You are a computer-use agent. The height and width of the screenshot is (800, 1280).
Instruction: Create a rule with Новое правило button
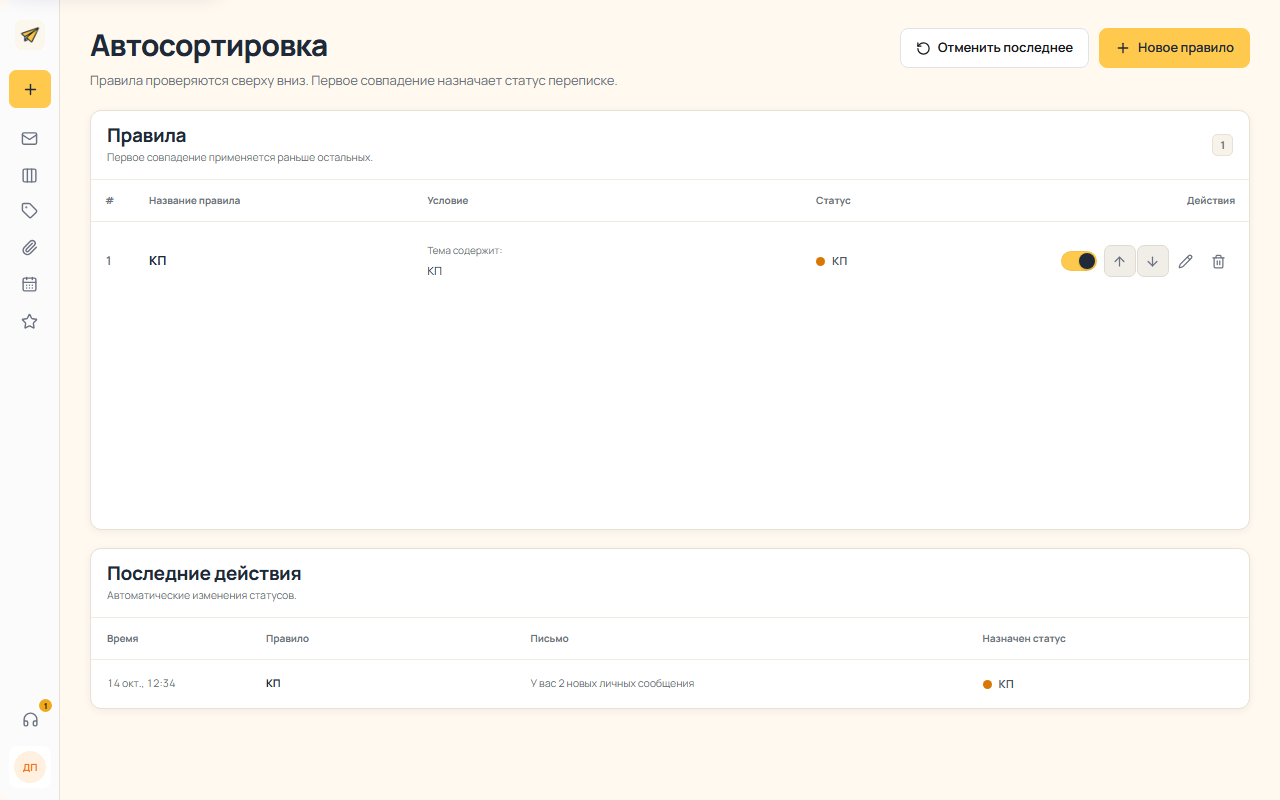tap(1174, 48)
